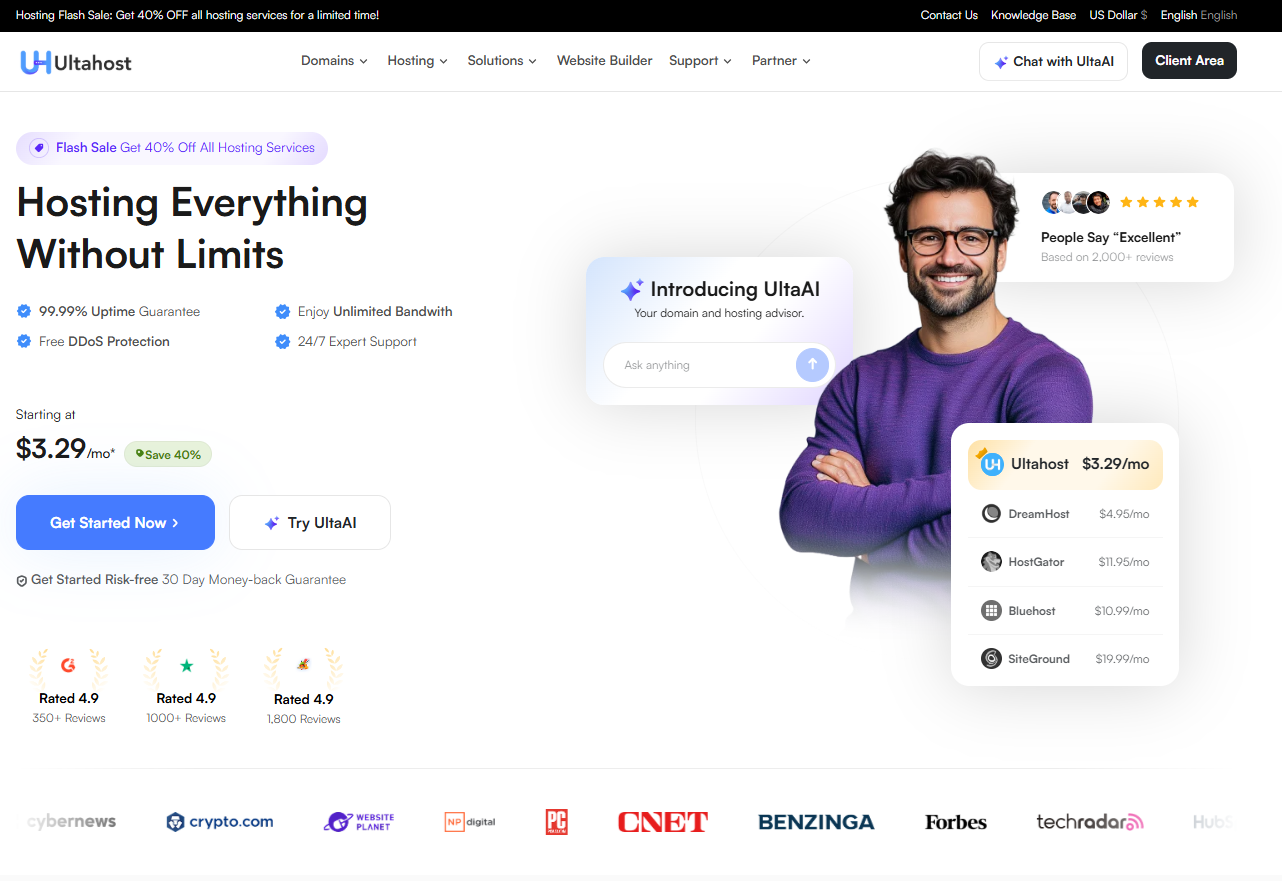1282x881 pixels.
Task: Click HostGator $11.95/mo price
Action: coord(1124,562)
